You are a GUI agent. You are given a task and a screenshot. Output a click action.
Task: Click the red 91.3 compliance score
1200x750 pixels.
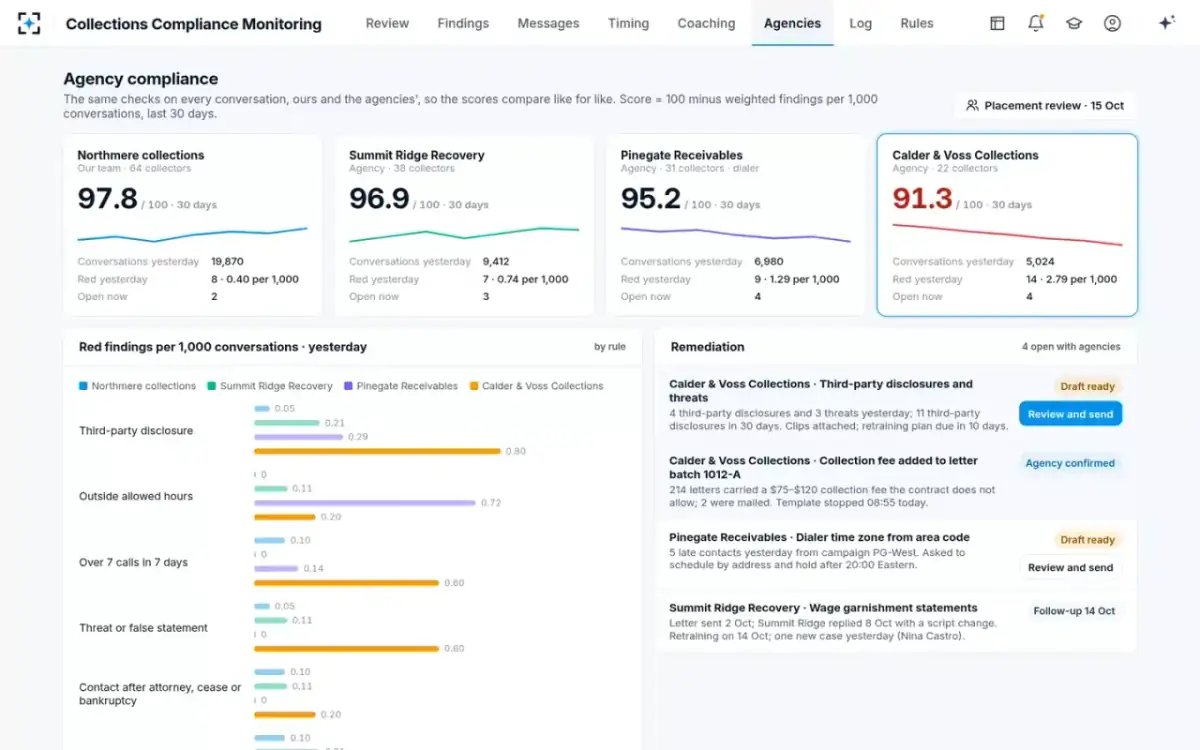(922, 198)
